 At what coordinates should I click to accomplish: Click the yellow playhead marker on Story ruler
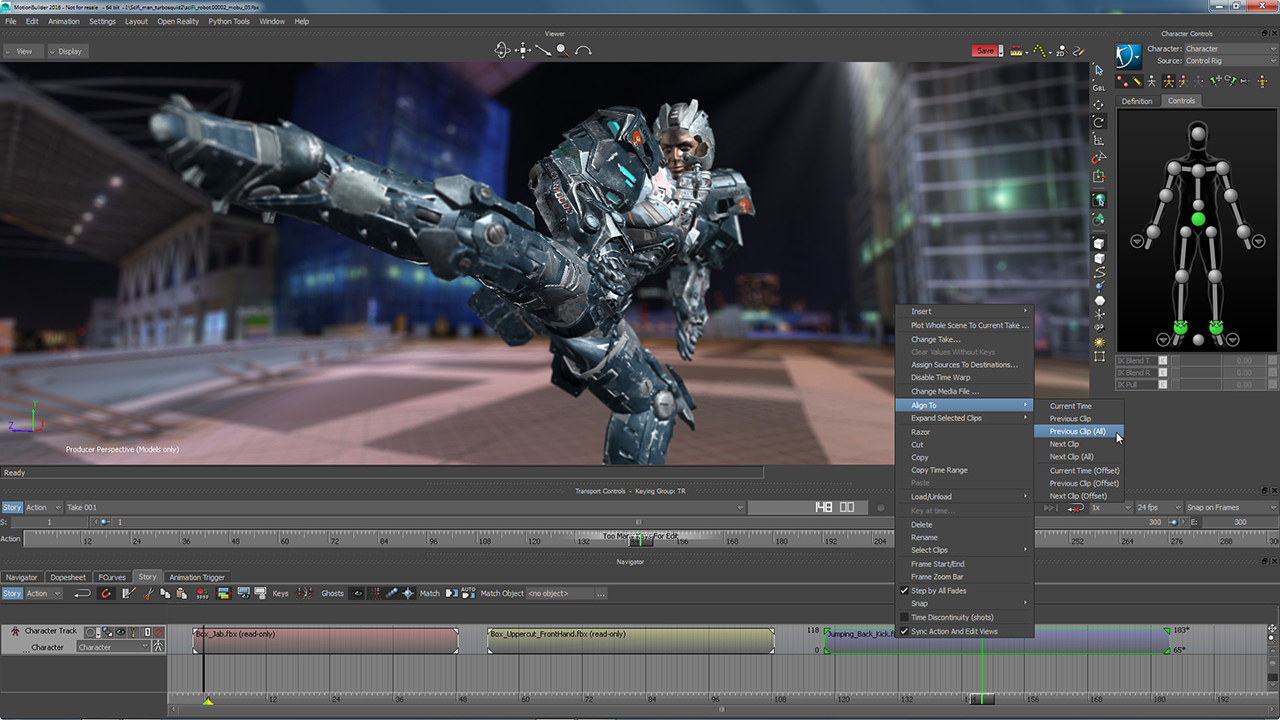[208, 702]
